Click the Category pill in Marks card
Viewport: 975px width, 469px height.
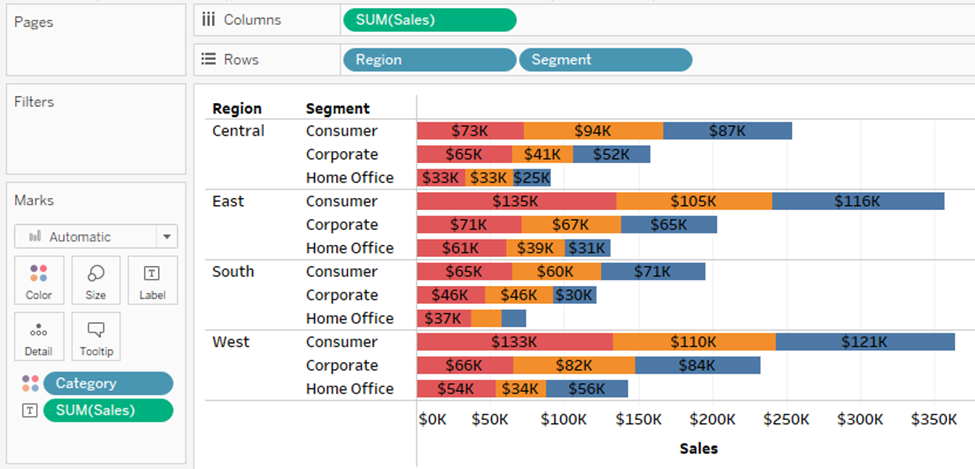tap(100, 384)
